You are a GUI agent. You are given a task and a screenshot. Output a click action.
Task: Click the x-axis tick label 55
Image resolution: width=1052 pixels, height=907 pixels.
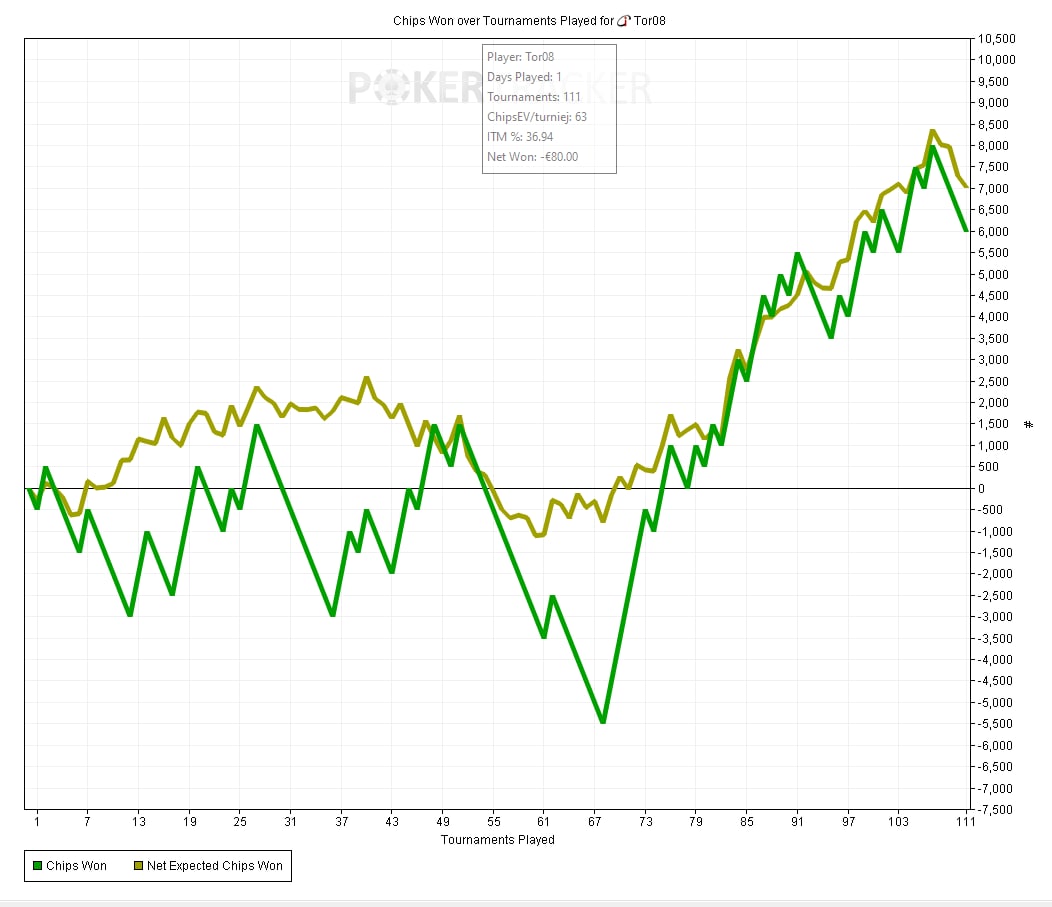pyautogui.click(x=493, y=821)
